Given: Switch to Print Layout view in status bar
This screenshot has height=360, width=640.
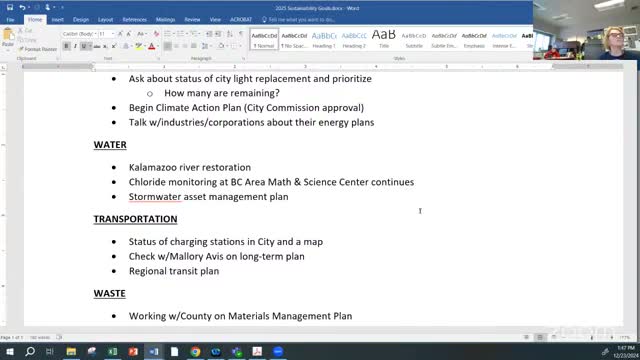Looking at the screenshot, I should 540,338.
